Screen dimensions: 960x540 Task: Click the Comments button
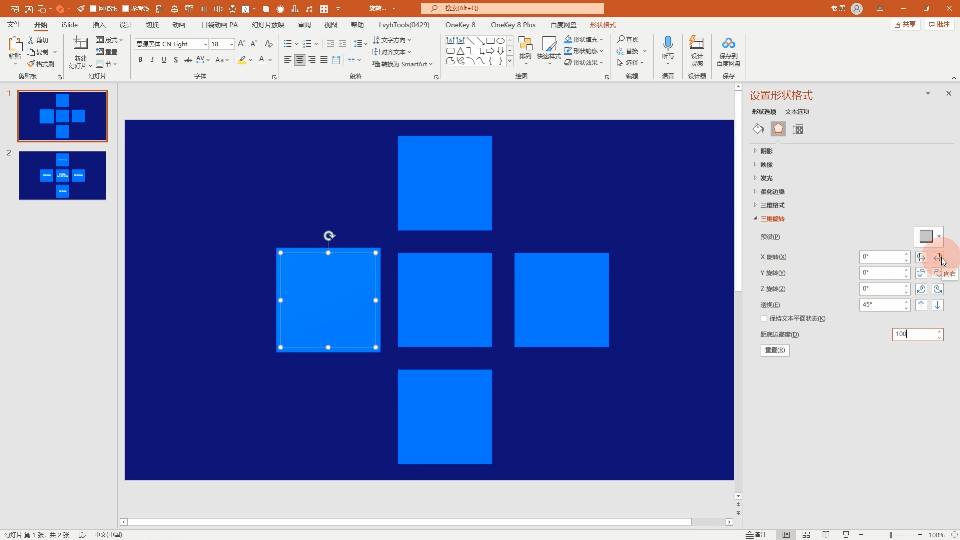point(939,24)
